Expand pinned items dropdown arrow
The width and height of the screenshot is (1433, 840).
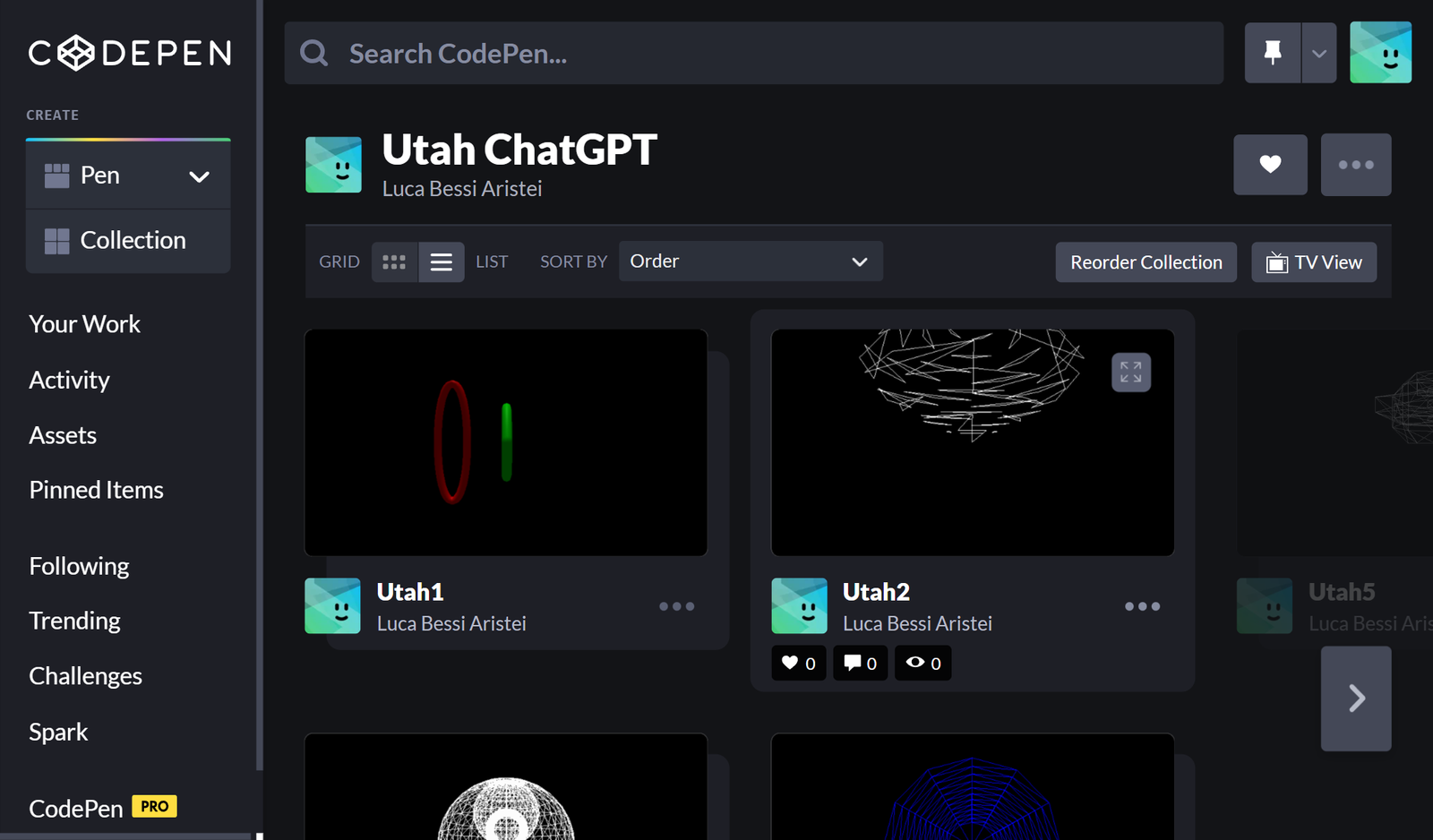1318,53
